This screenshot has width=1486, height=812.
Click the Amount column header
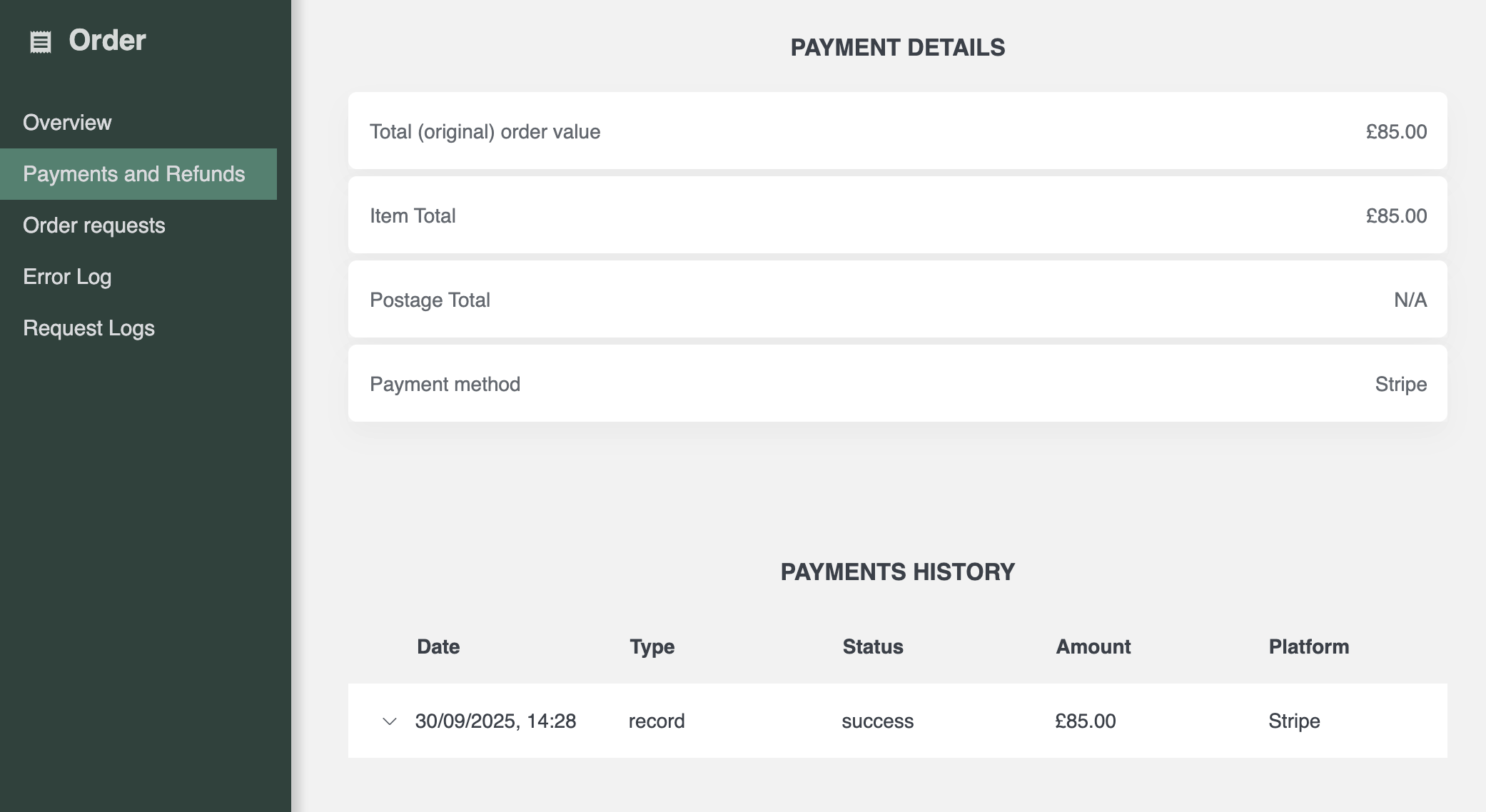pos(1093,646)
